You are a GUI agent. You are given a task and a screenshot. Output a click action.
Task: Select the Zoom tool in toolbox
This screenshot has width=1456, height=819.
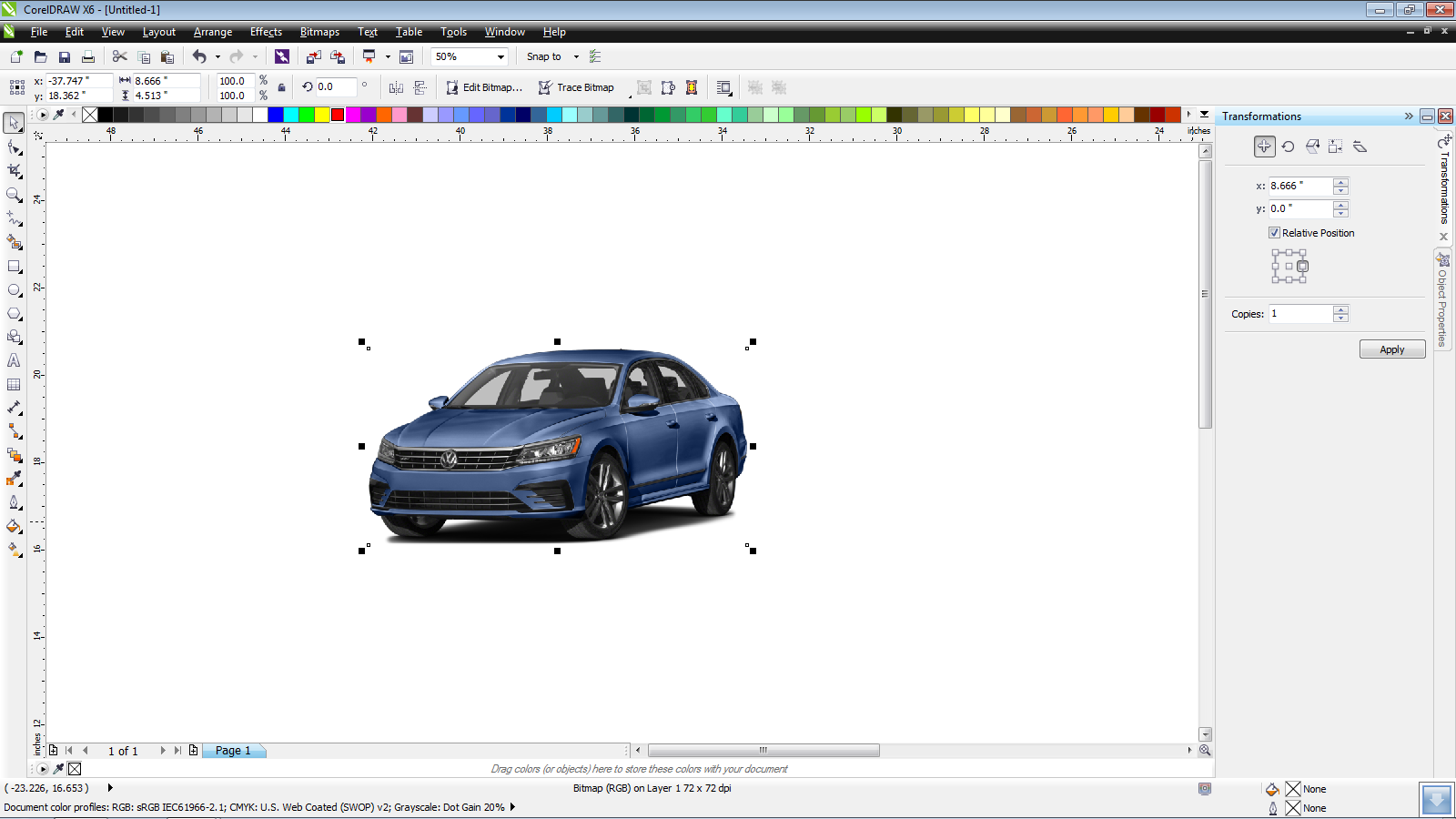pos(14,194)
